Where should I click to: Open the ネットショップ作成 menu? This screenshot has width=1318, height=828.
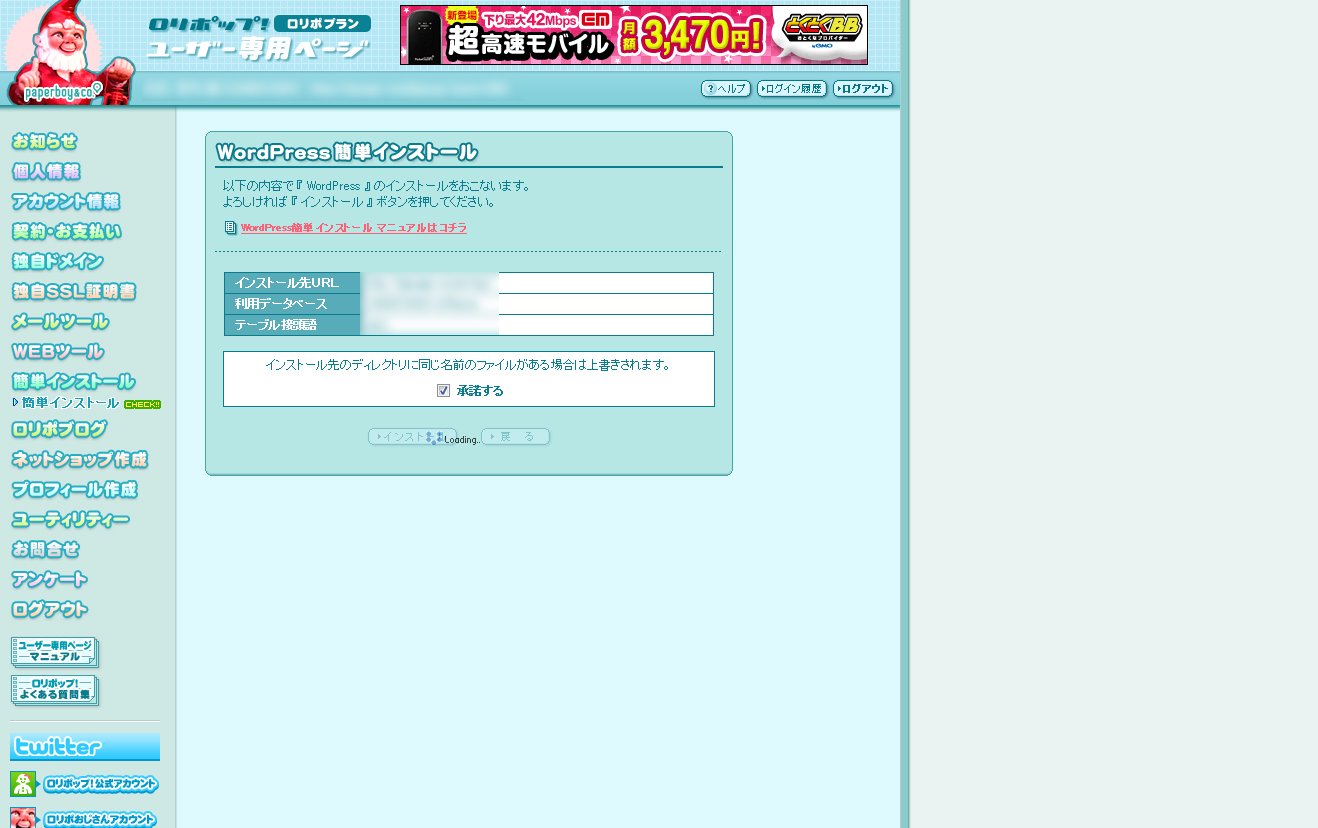pyautogui.click(x=80, y=460)
